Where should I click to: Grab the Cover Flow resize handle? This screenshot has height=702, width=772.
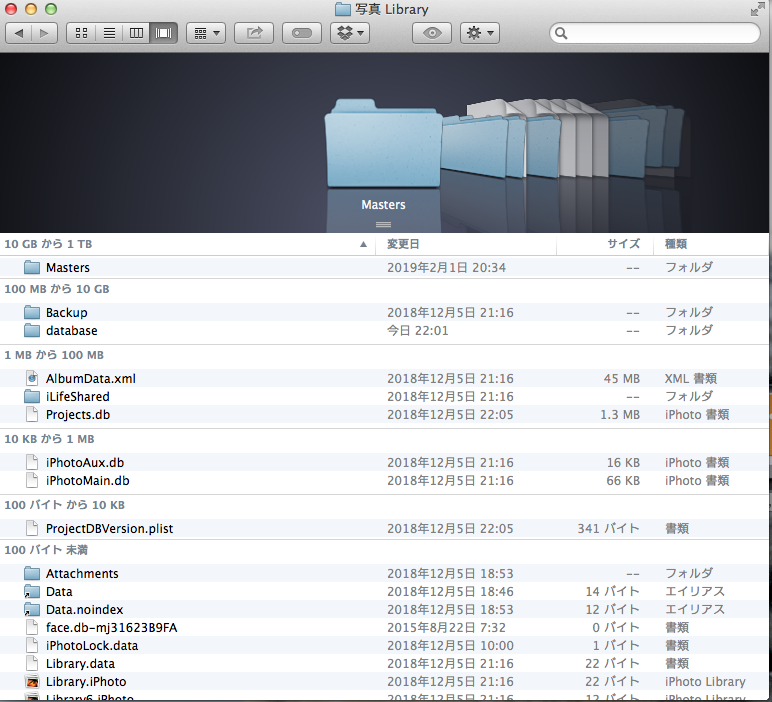click(383, 225)
